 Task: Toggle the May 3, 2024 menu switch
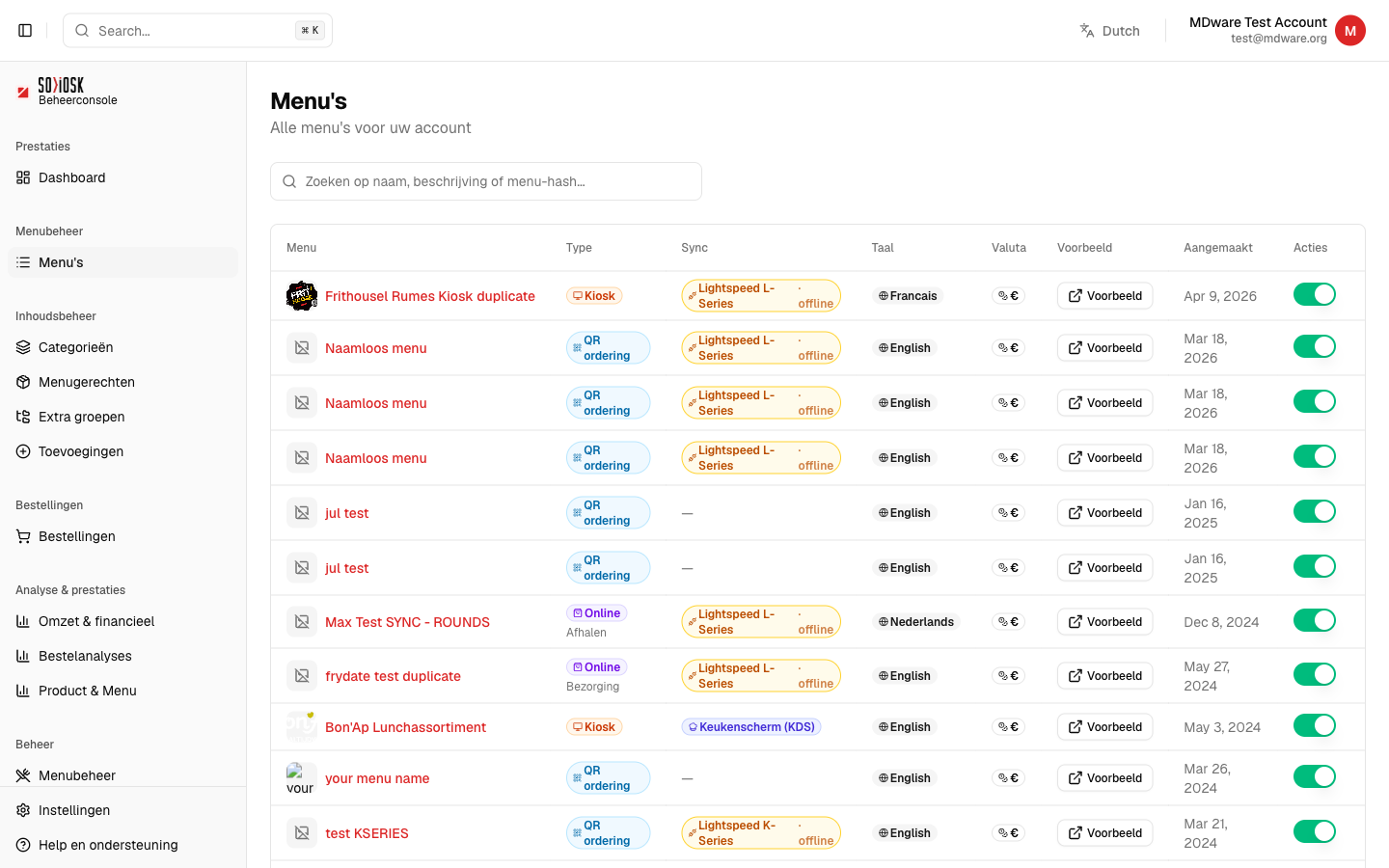click(x=1315, y=725)
